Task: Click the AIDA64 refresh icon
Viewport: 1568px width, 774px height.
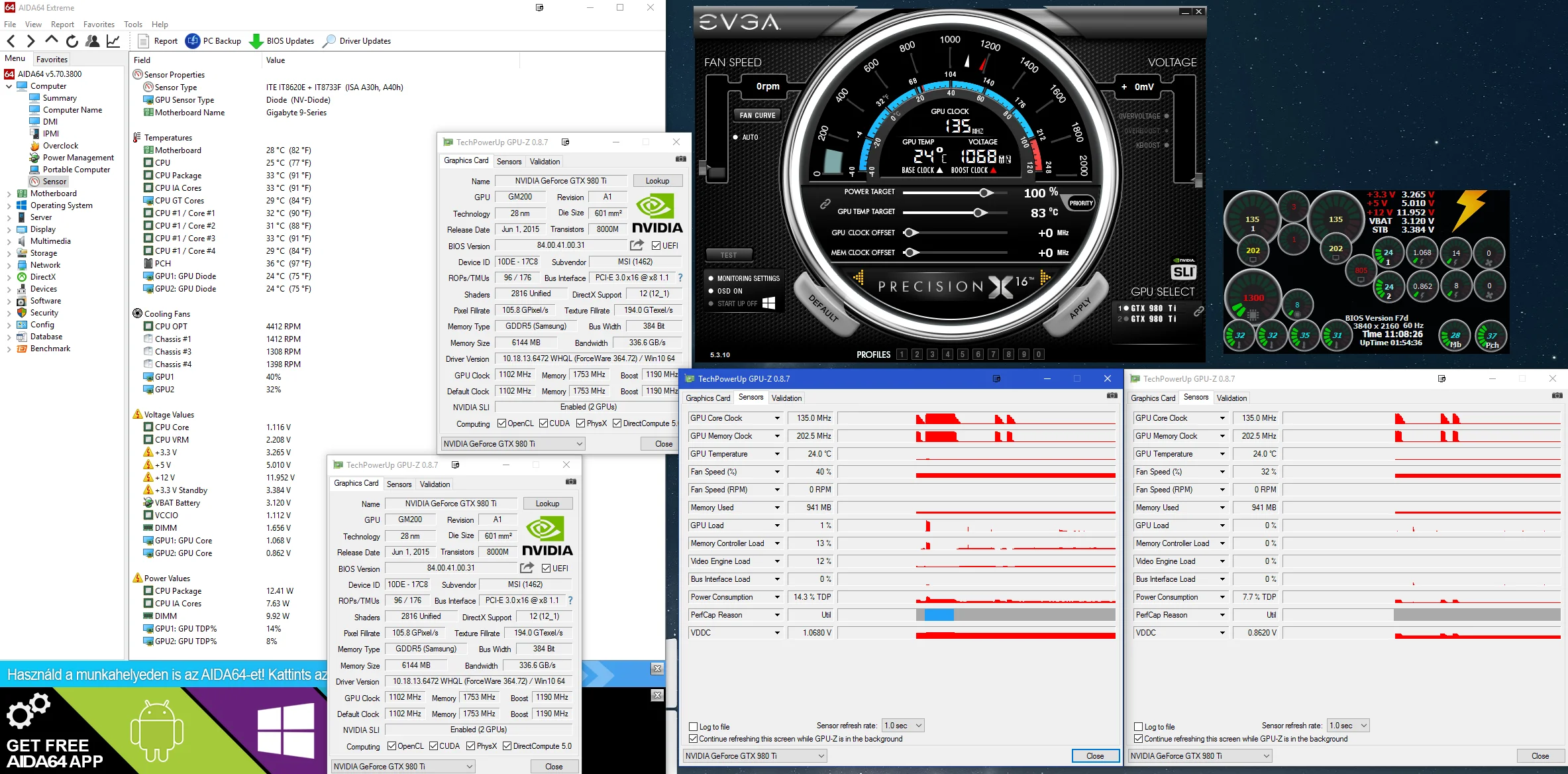Action: click(72, 41)
